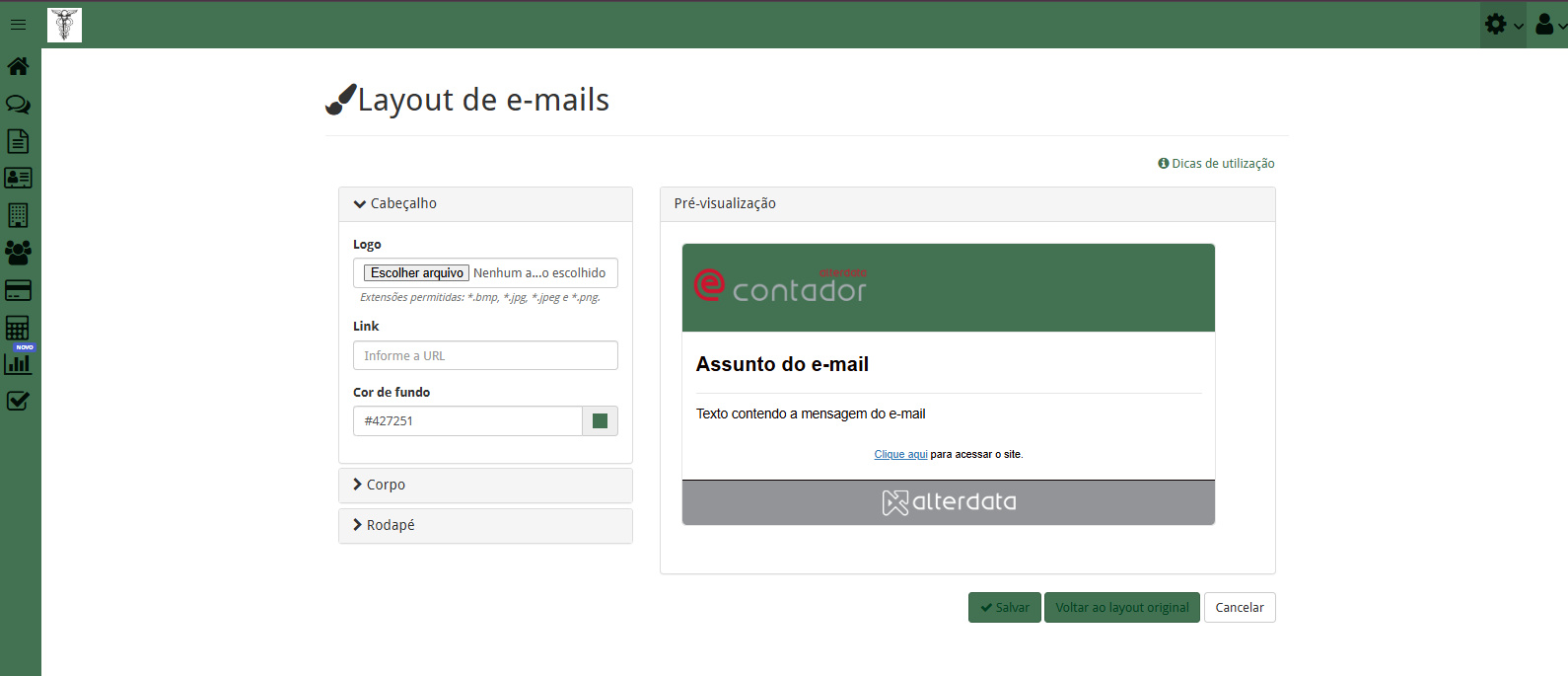The image size is (1568, 676).
Task: Open the users group sidebar icon
Action: [18, 253]
